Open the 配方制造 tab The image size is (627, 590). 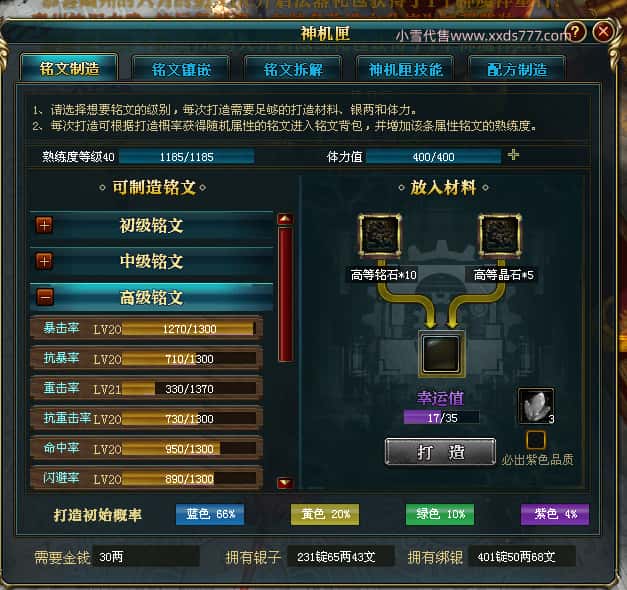[517, 69]
